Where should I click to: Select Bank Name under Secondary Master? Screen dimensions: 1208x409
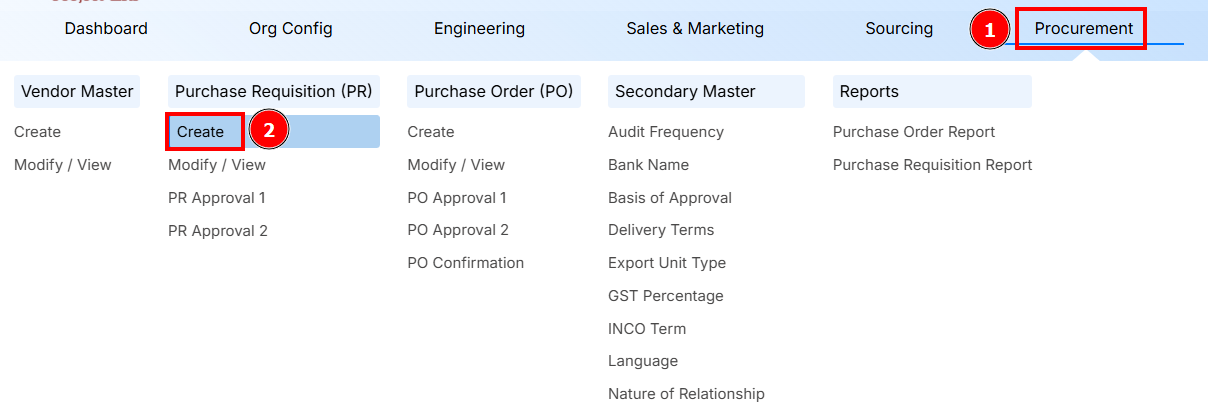pyautogui.click(x=648, y=165)
